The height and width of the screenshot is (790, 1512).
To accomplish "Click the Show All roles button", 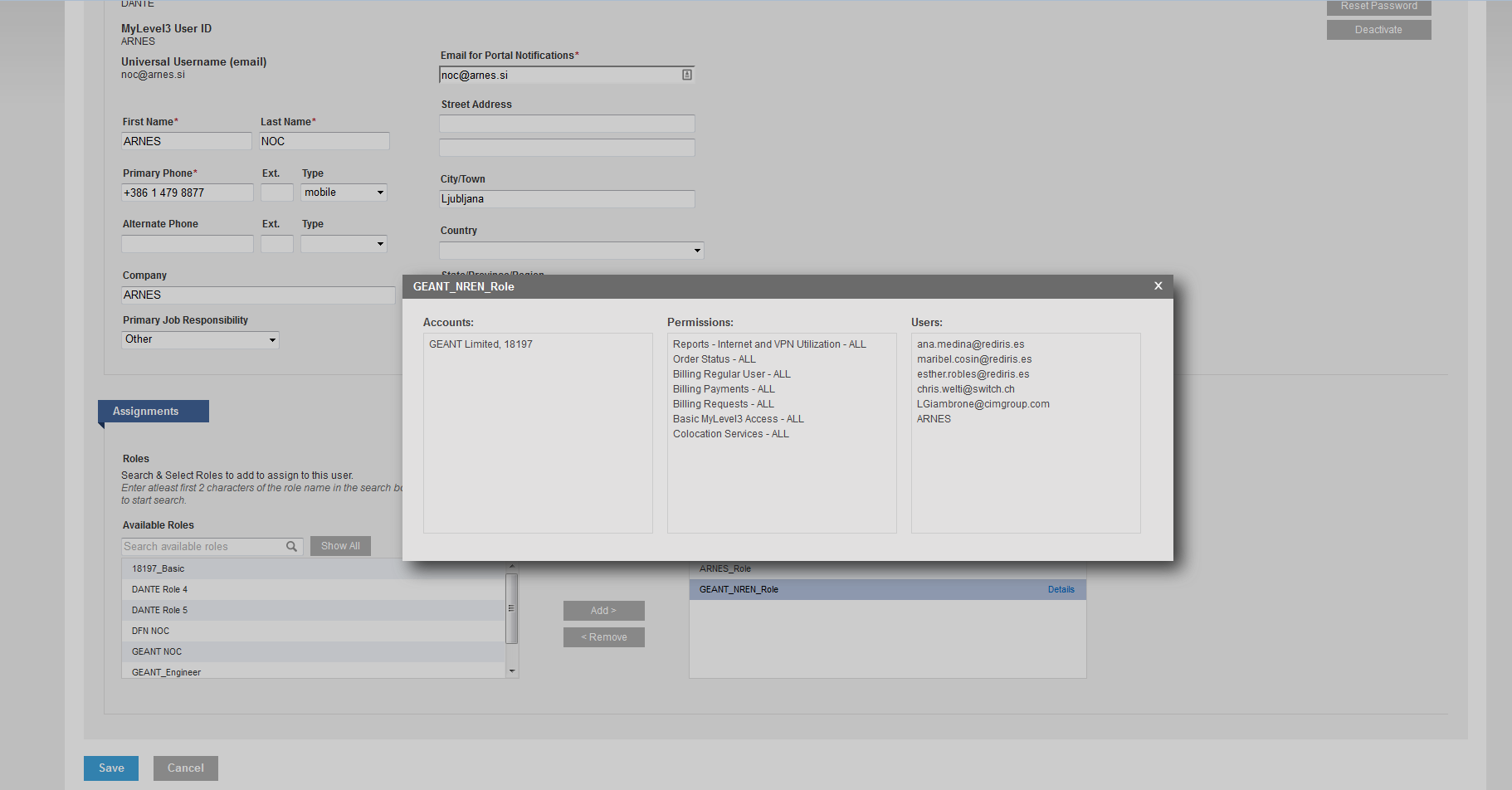I will 340,546.
